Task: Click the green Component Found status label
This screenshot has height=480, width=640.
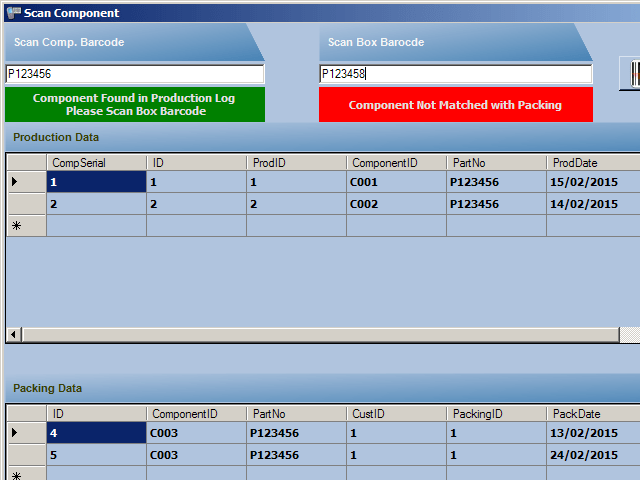Action: (x=135, y=105)
